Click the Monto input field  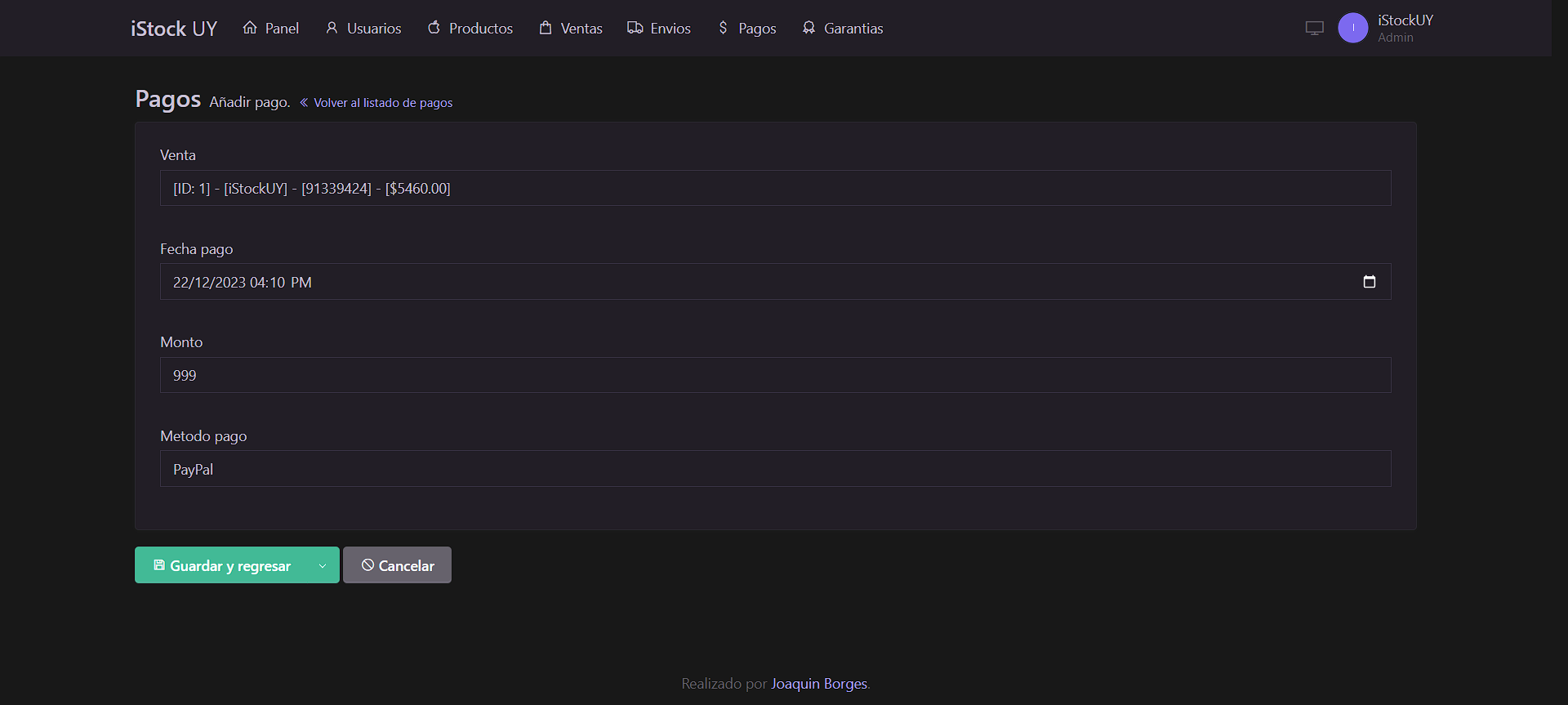pos(775,375)
